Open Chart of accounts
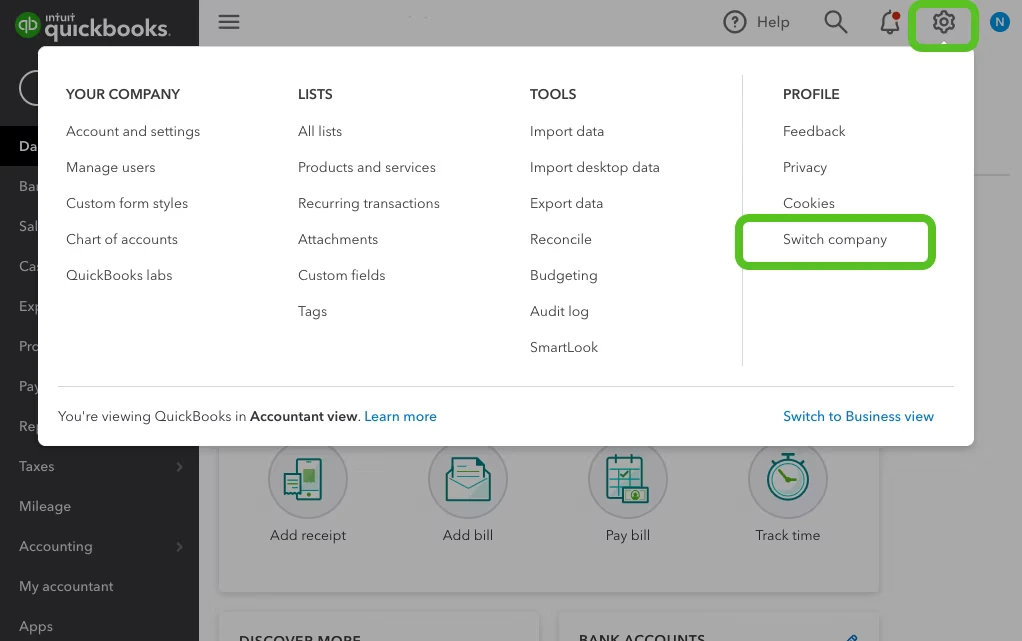1022x641 pixels. click(x=121, y=239)
